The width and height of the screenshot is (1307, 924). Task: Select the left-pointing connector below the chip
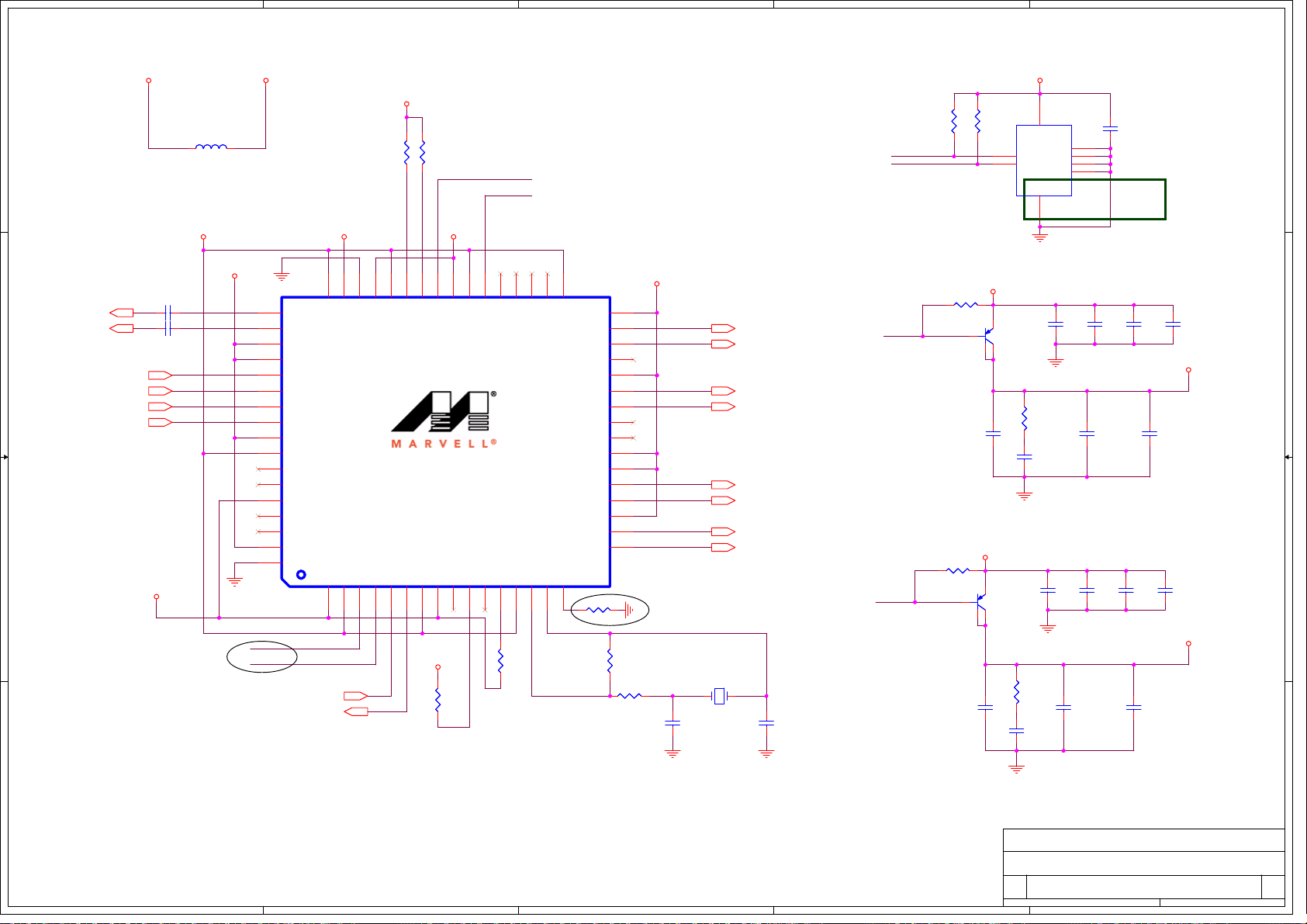355,711
